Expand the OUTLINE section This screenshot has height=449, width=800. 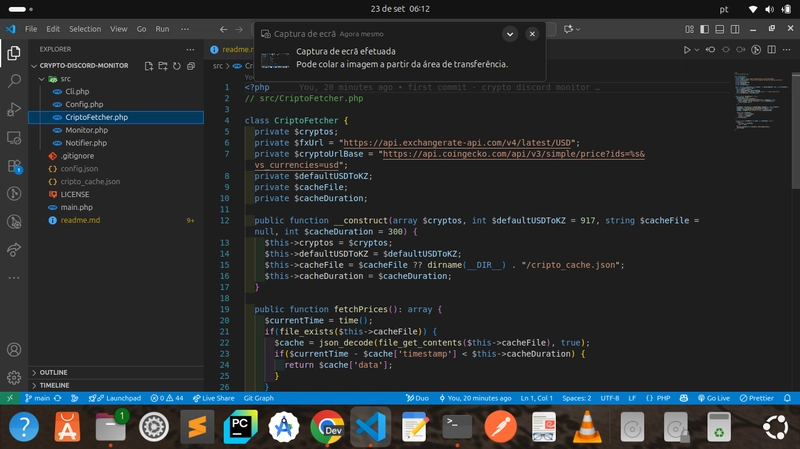point(54,372)
